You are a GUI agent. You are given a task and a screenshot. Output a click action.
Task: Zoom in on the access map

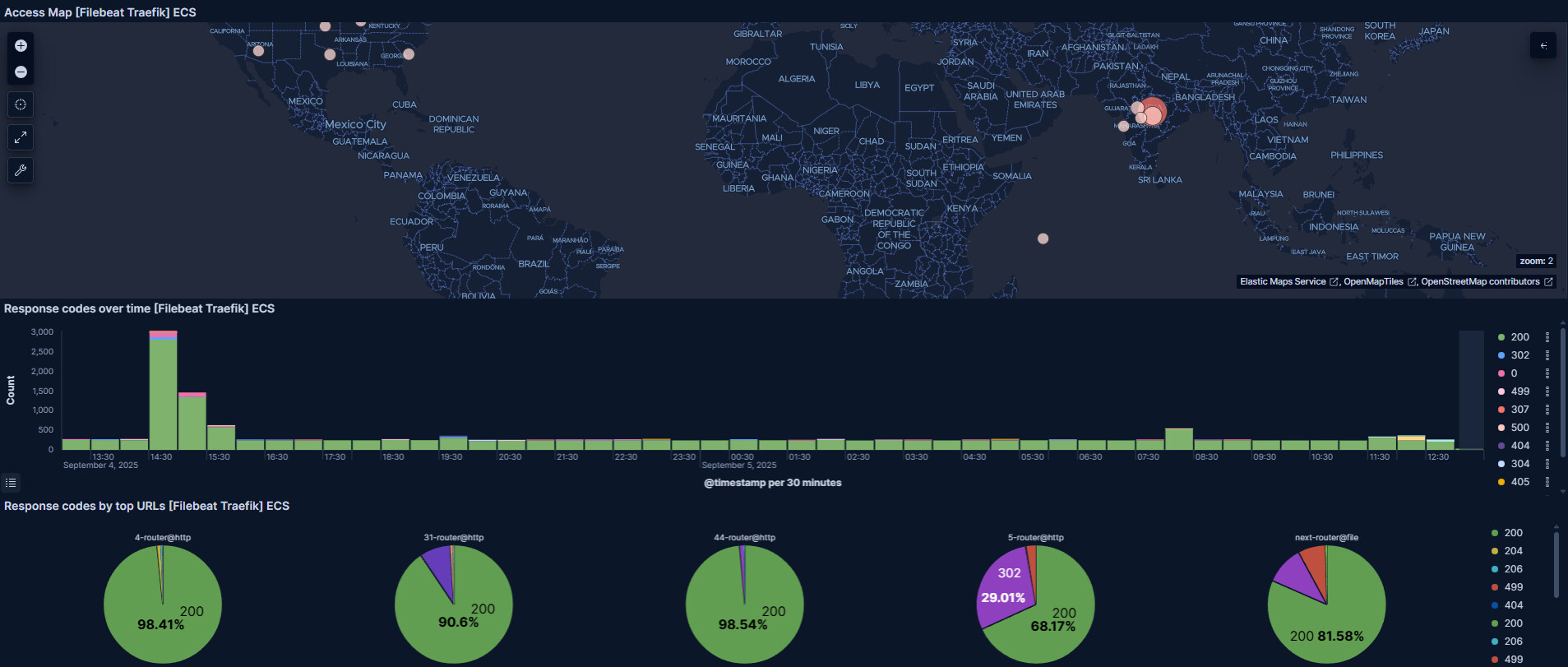[x=21, y=46]
